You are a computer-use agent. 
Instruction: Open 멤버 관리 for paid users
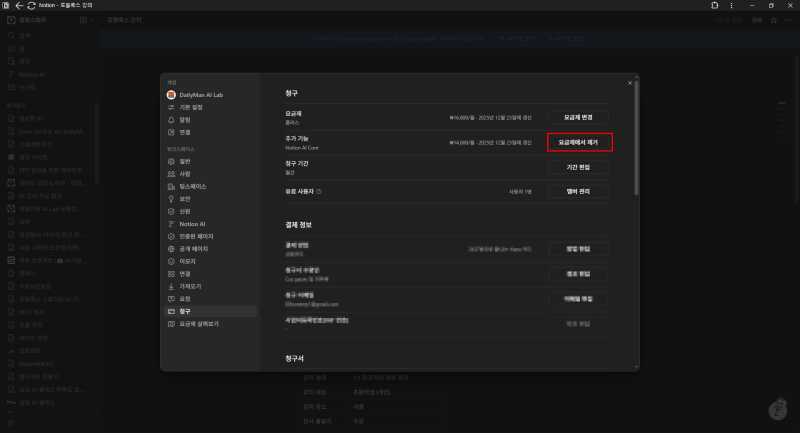[578, 191]
